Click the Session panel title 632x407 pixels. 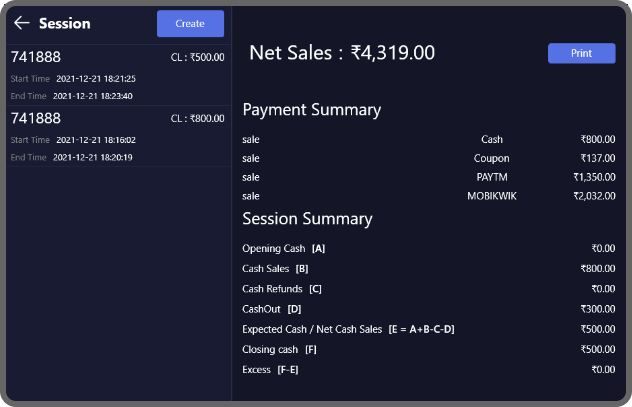65,23
